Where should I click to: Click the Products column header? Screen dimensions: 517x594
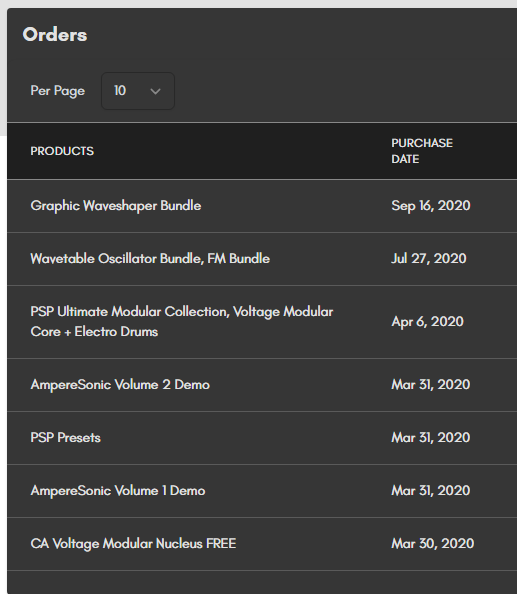point(62,151)
